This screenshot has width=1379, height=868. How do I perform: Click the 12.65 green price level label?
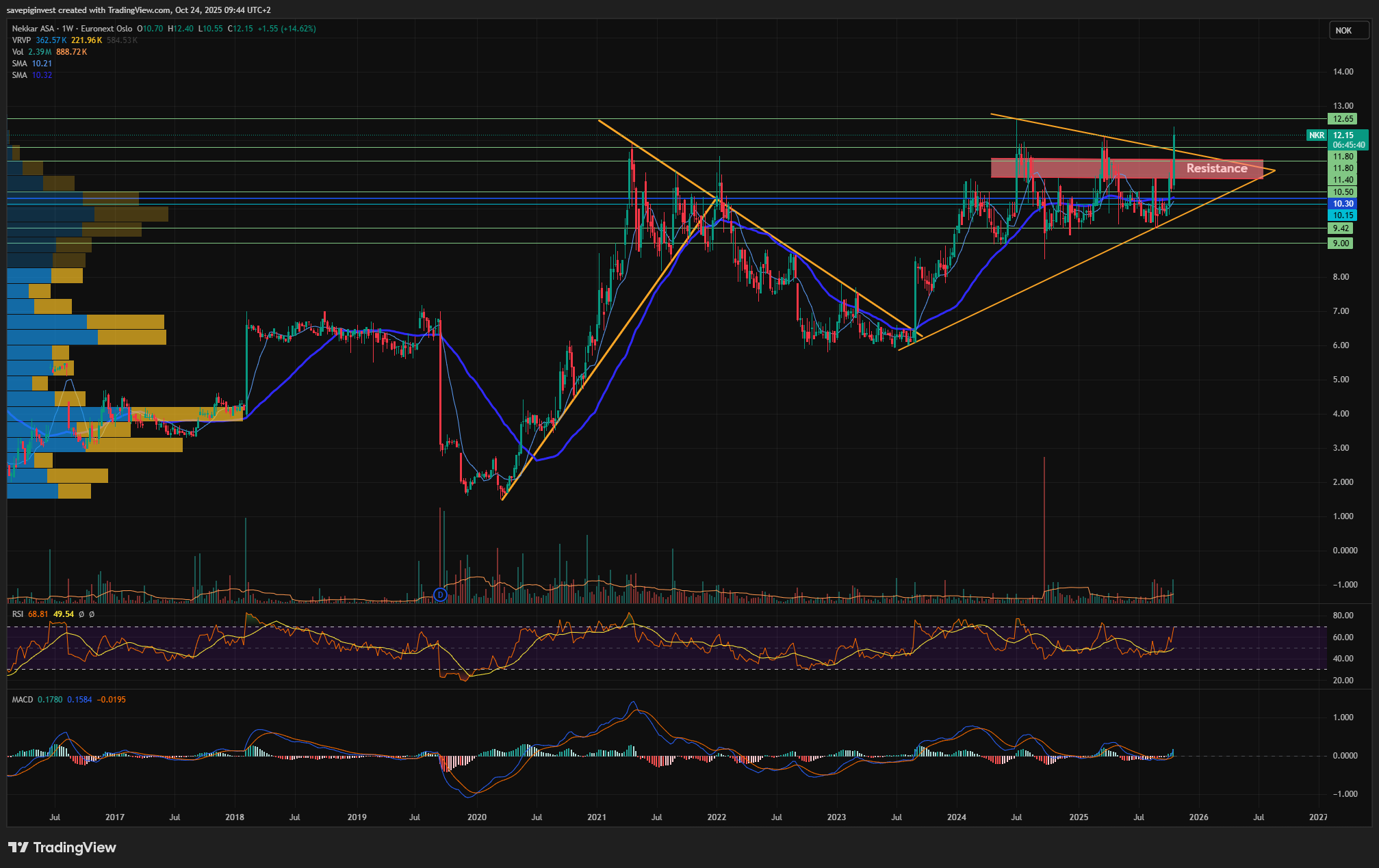(x=1343, y=119)
